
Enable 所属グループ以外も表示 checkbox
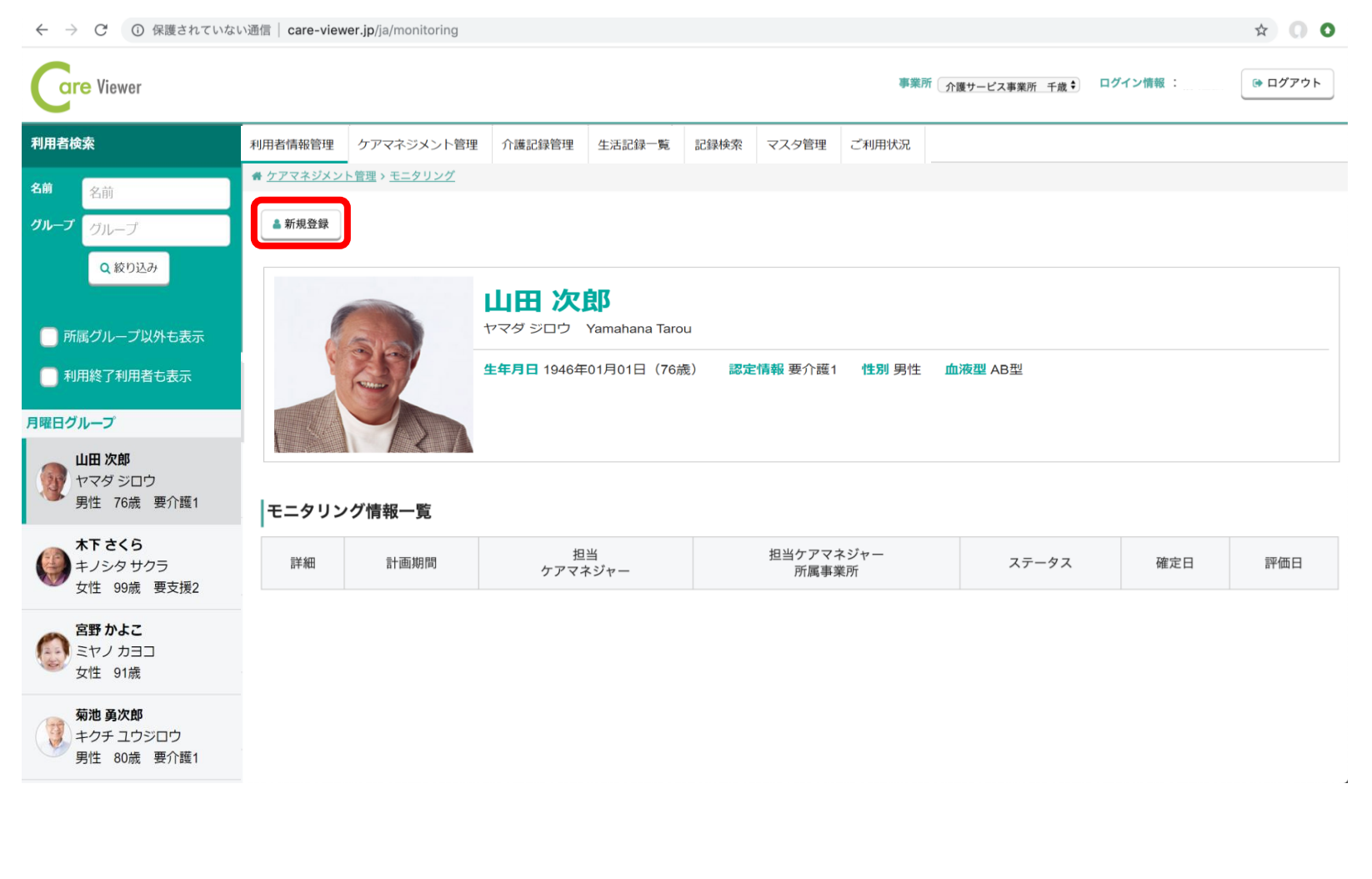pos(49,337)
